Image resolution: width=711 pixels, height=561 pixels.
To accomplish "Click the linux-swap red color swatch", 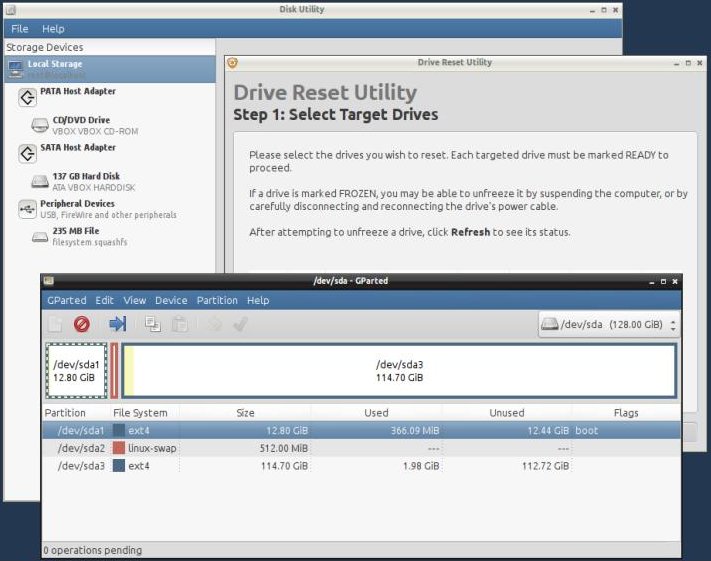I will (119, 448).
